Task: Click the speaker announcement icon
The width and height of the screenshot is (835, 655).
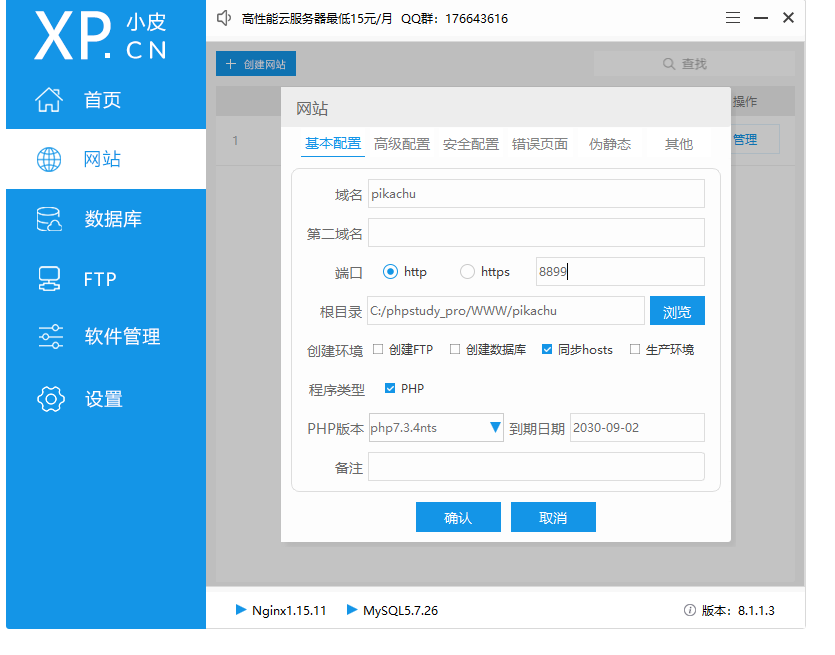Action: tap(224, 18)
